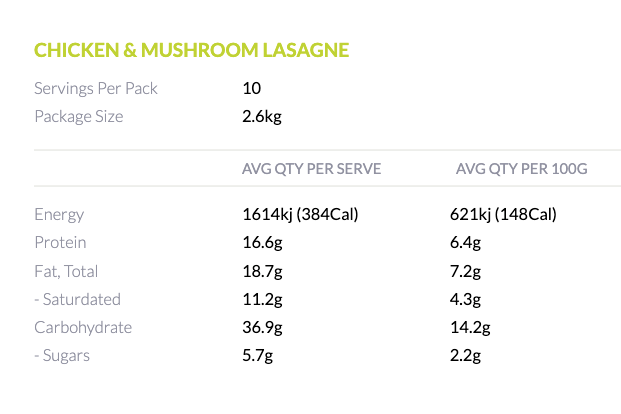Select the 7.2g fat per 100g value
The image size is (621, 414).
pyautogui.click(x=467, y=270)
